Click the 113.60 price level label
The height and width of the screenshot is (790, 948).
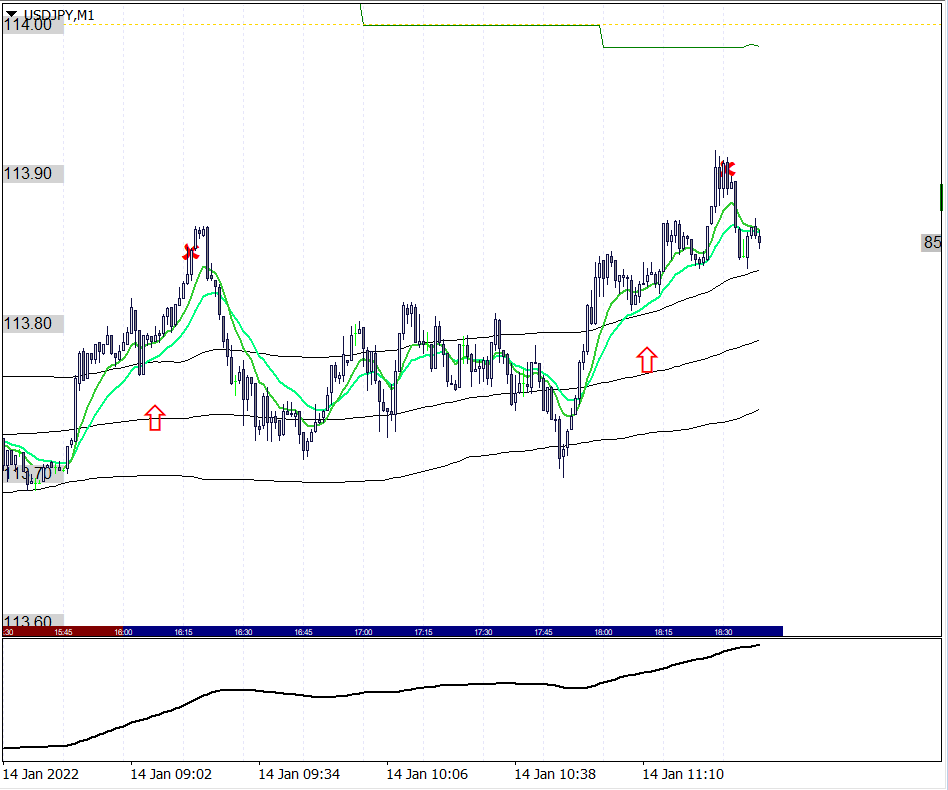tap(29, 622)
